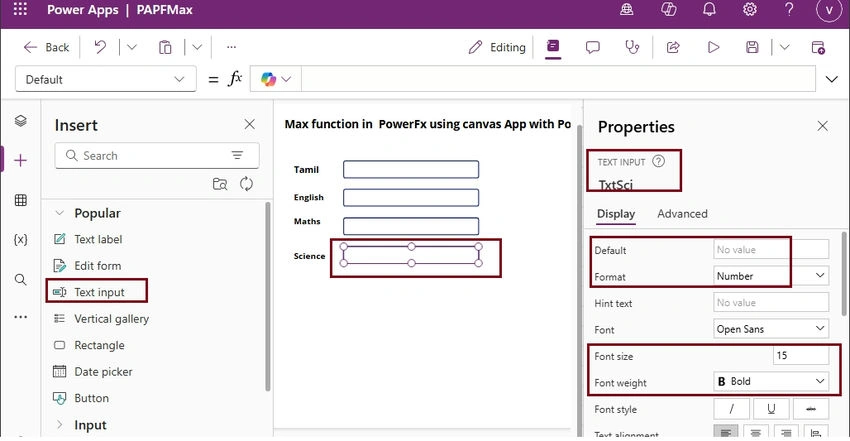Collapse the Popular section
The height and width of the screenshot is (441, 850).
pos(60,213)
